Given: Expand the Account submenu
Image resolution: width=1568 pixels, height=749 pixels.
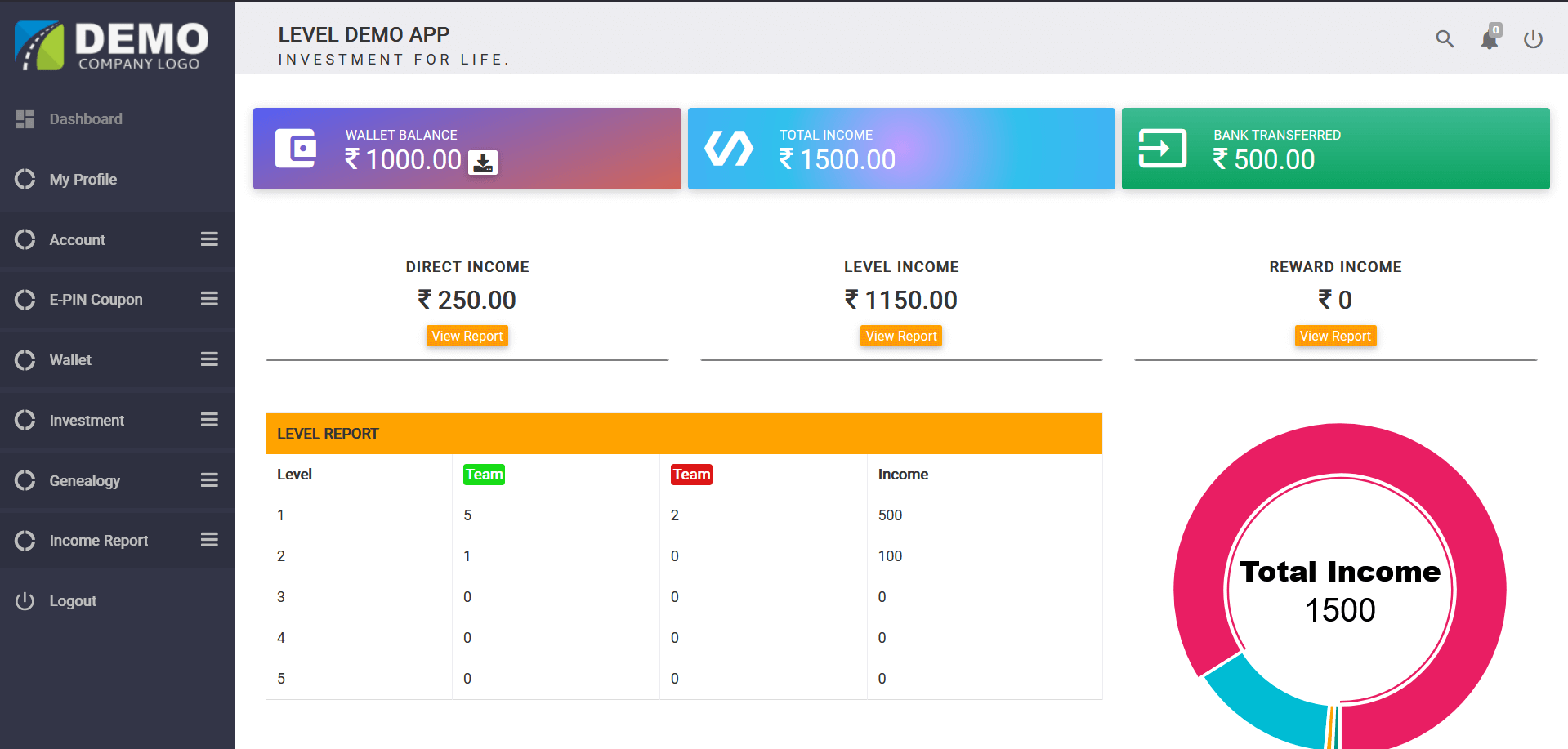Looking at the screenshot, I should [209, 239].
